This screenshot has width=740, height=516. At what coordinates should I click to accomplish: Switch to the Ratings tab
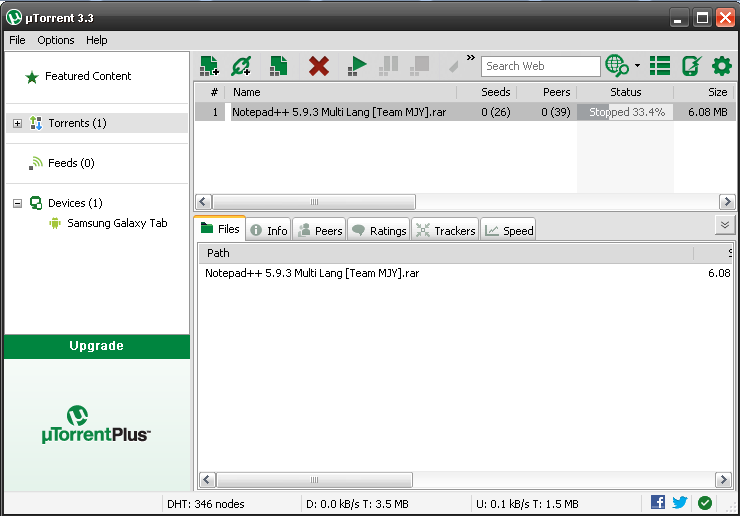(379, 230)
